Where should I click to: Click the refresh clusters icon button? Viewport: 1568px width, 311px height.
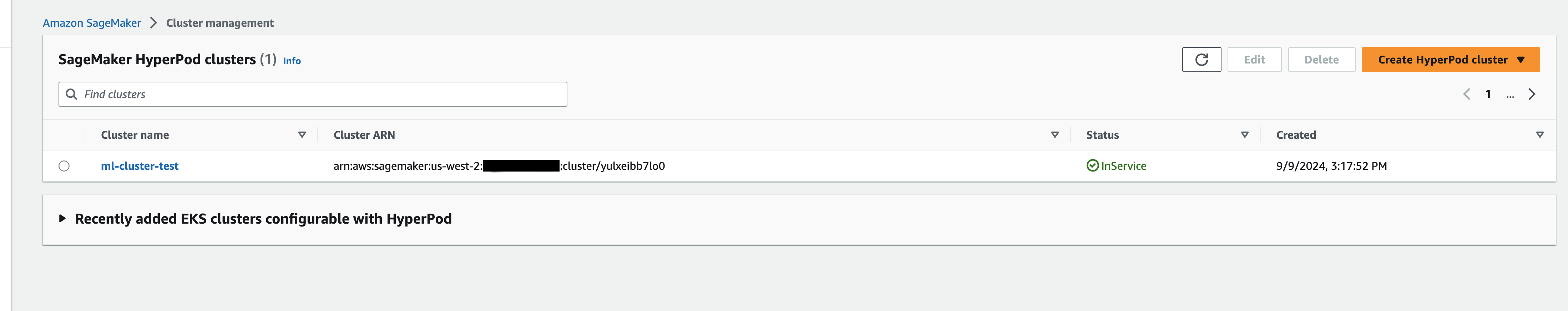coord(1201,60)
